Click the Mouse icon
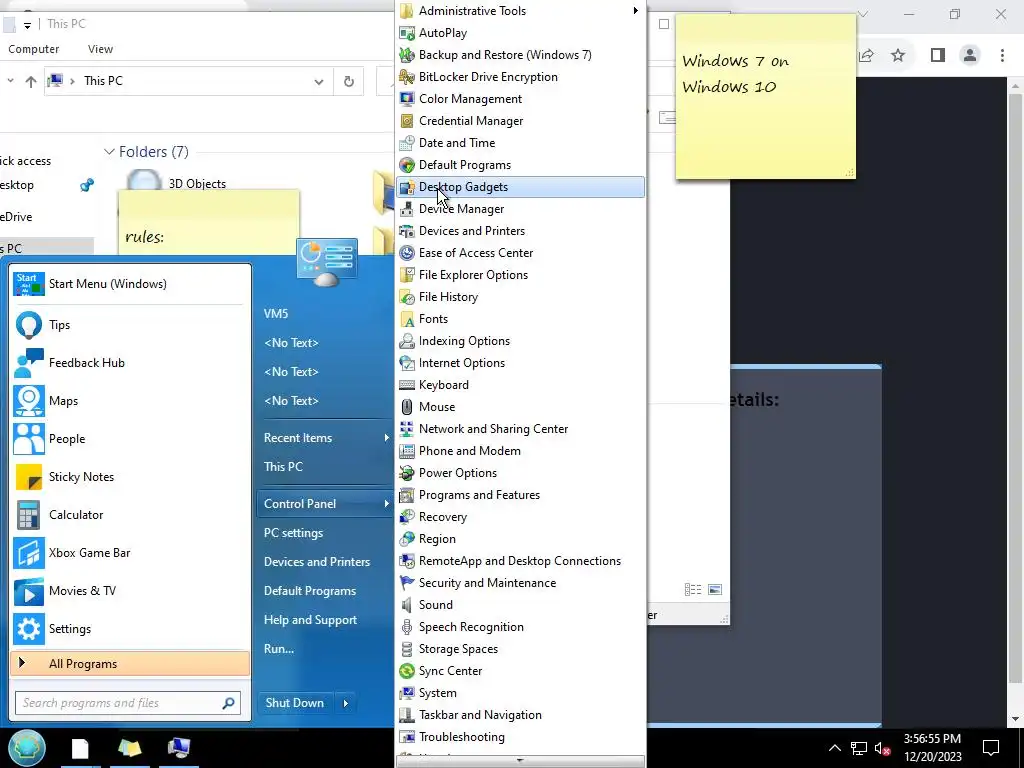Image resolution: width=1024 pixels, height=768 pixels. tap(407, 407)
